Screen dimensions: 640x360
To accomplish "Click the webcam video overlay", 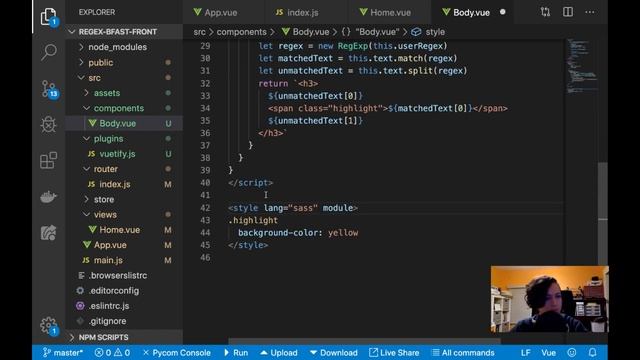I will (x=549, y=299).
